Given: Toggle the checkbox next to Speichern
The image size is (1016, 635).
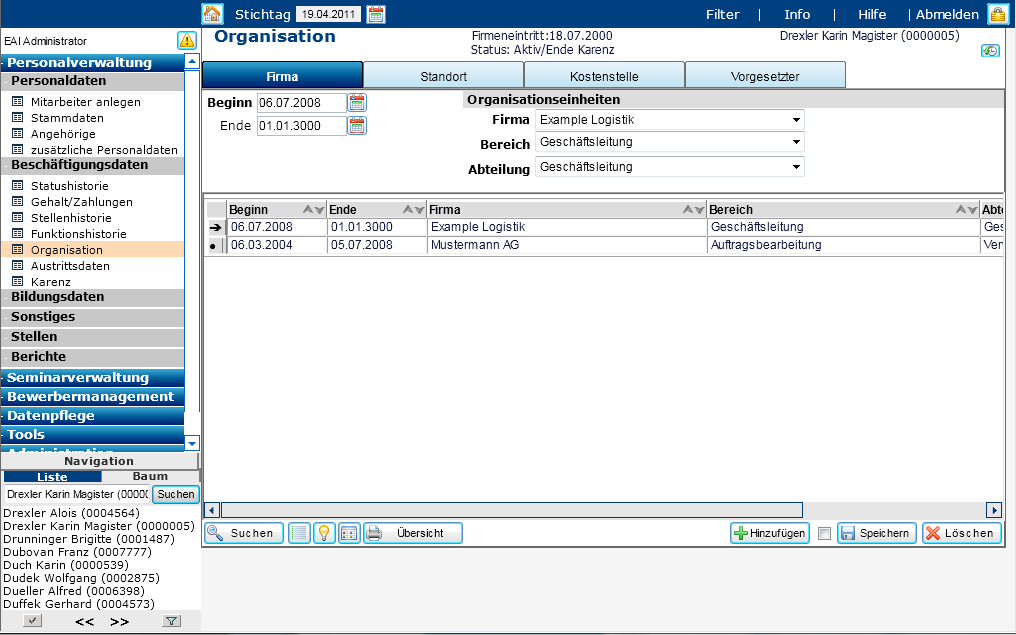Looking at the screenshot, I should click(824, 534).
